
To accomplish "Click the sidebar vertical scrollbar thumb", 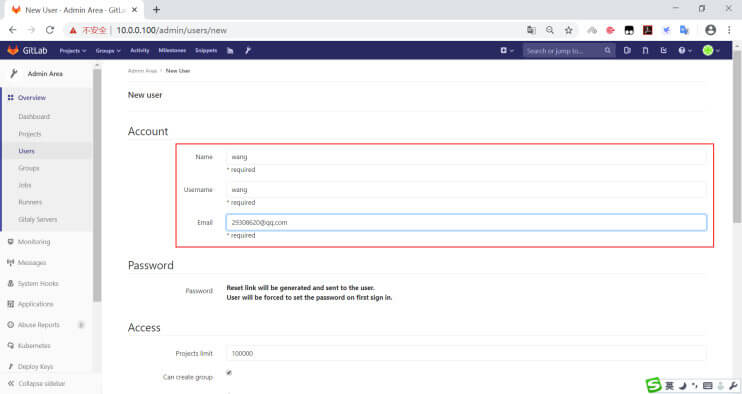I will coord(97,185).
